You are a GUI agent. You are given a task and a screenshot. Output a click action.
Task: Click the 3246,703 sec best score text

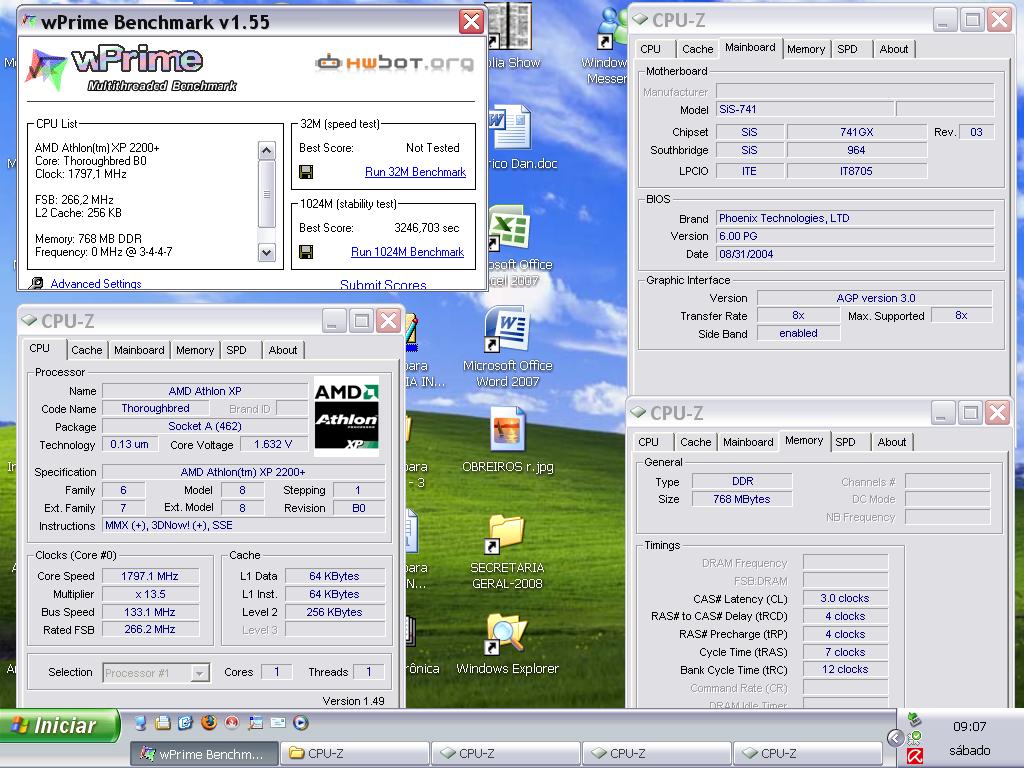pyautogui.click(x=426, y=228)
